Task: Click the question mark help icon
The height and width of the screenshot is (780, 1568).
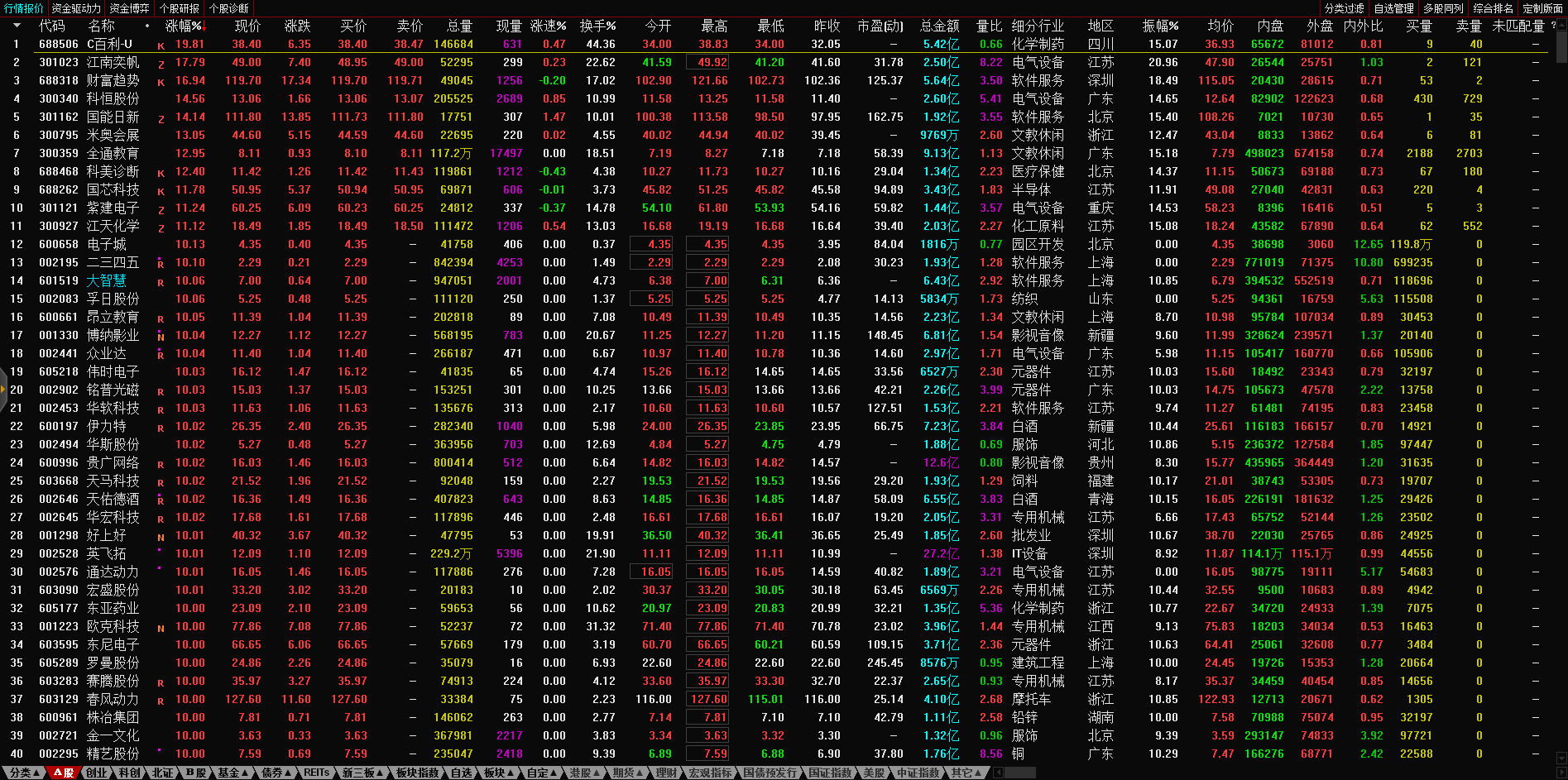Action: coord(1553,26)
